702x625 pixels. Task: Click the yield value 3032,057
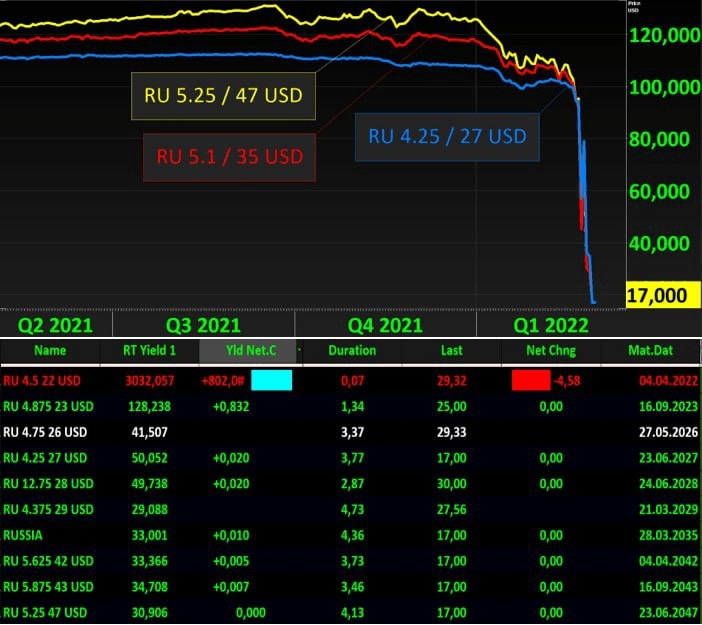tap(150, 381)
